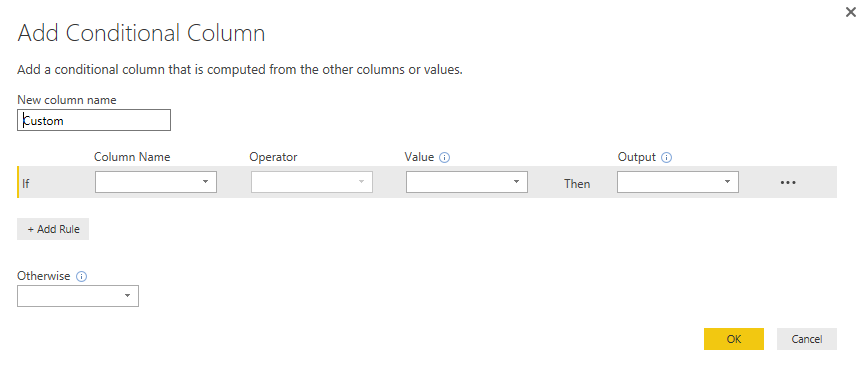Open the rule's ellipsis options menu
This screenshot has width=860, height=365.
[x=788, y=183]
